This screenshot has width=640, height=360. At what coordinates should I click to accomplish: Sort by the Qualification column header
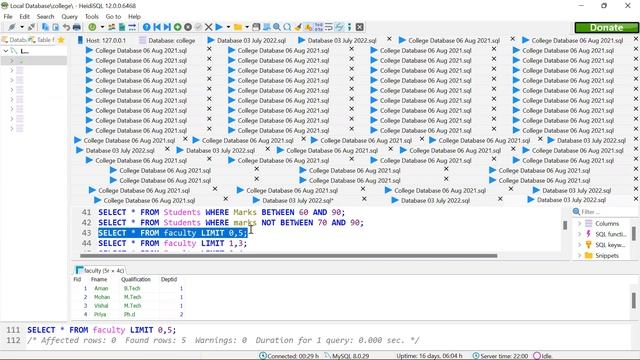point(136,280)
